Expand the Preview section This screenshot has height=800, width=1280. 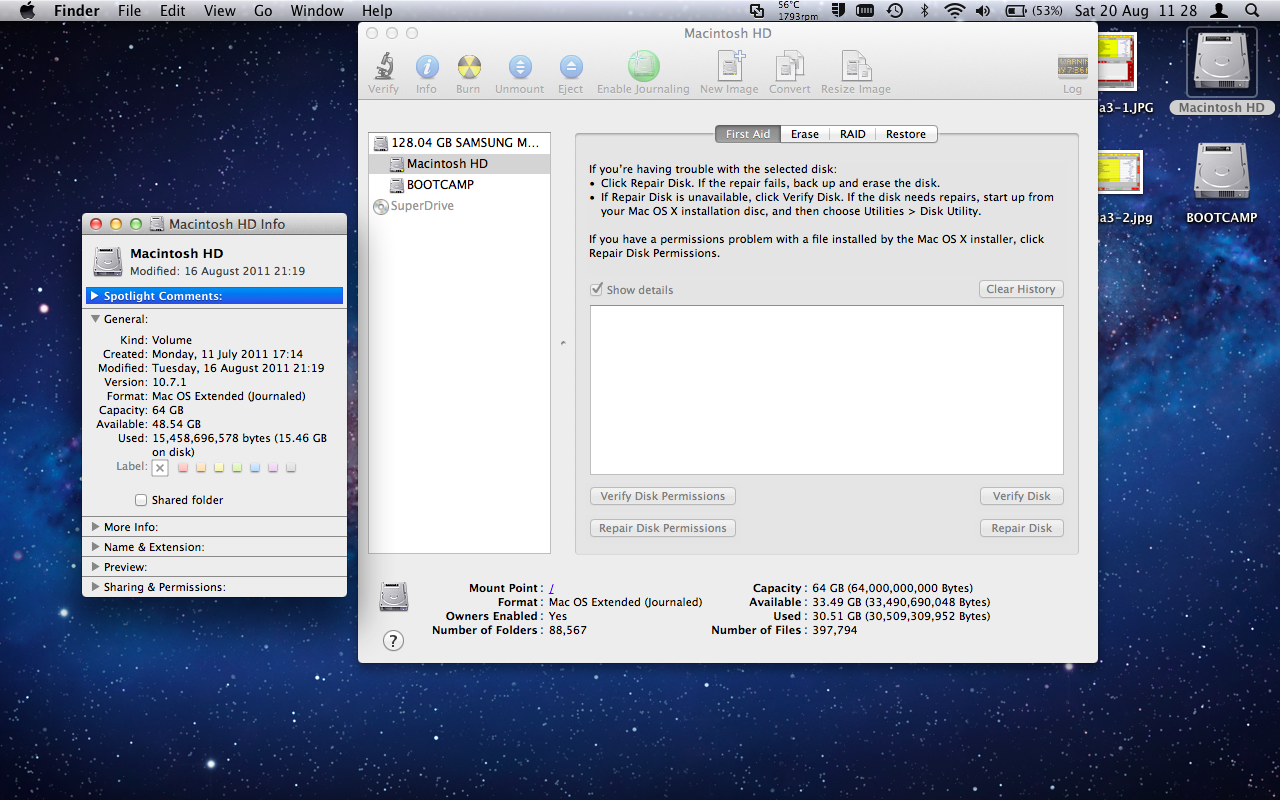(95, 567)
